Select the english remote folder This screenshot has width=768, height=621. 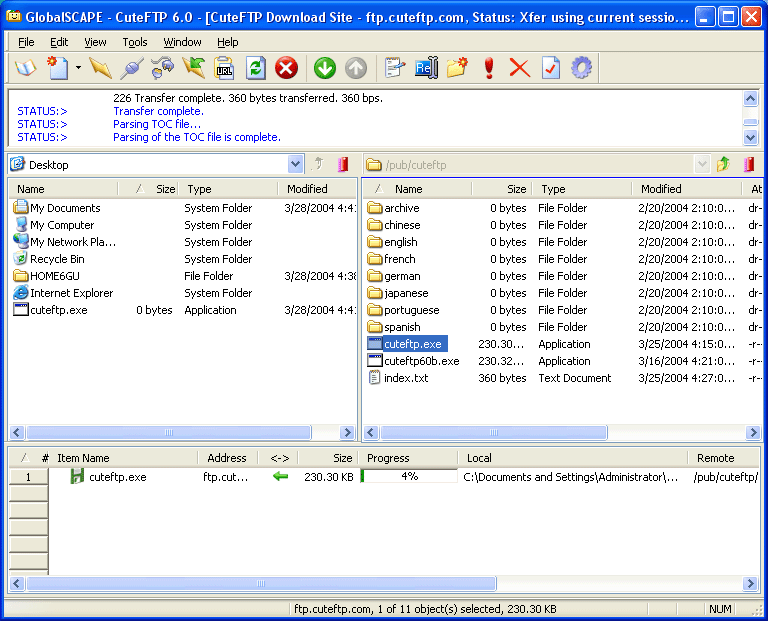(x=392, y=242)
